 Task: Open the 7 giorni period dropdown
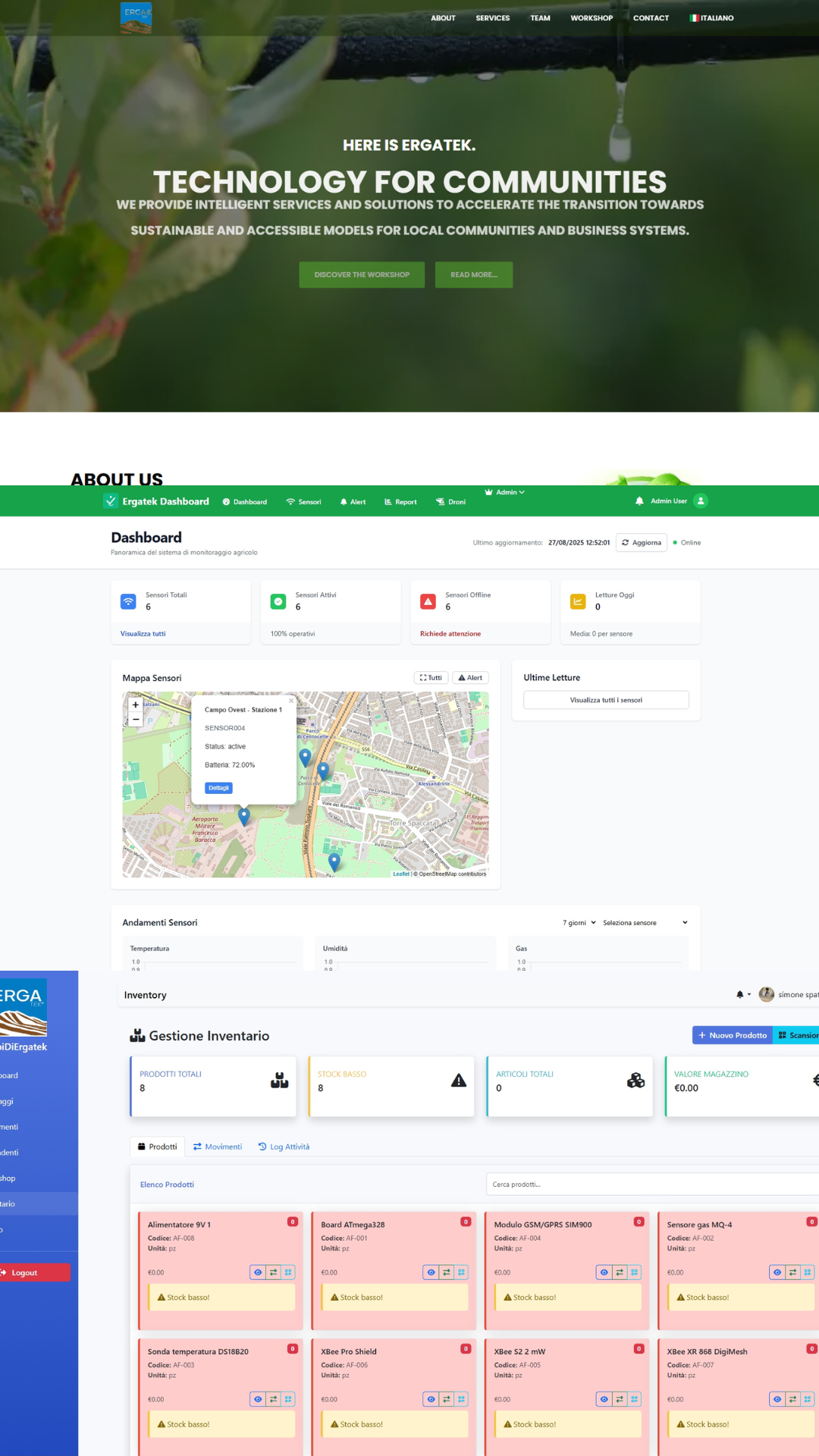[579, 923]
